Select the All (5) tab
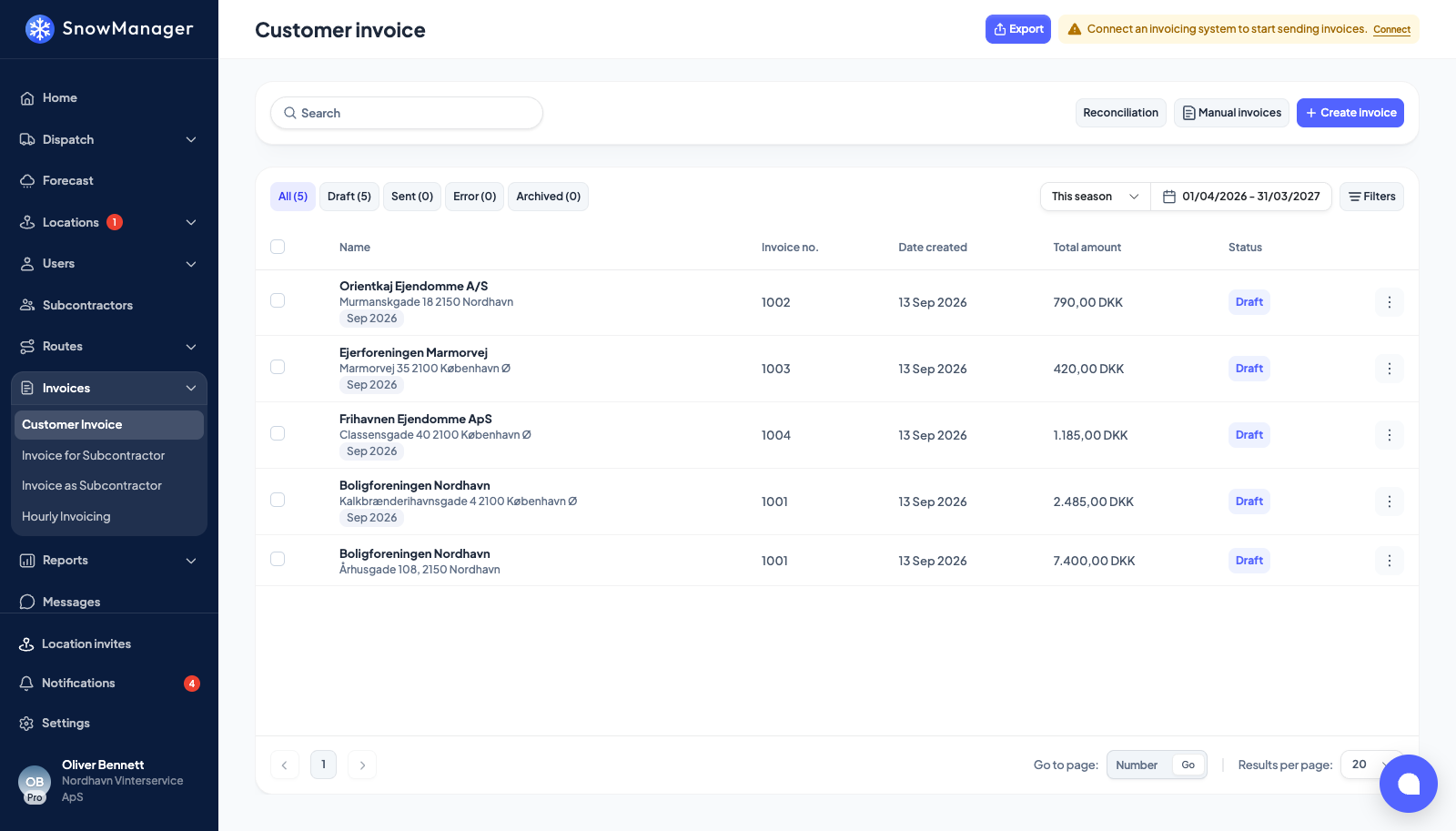Image resolution: width=1456 pixels, height=831 pixels. [x=293, y=197]
